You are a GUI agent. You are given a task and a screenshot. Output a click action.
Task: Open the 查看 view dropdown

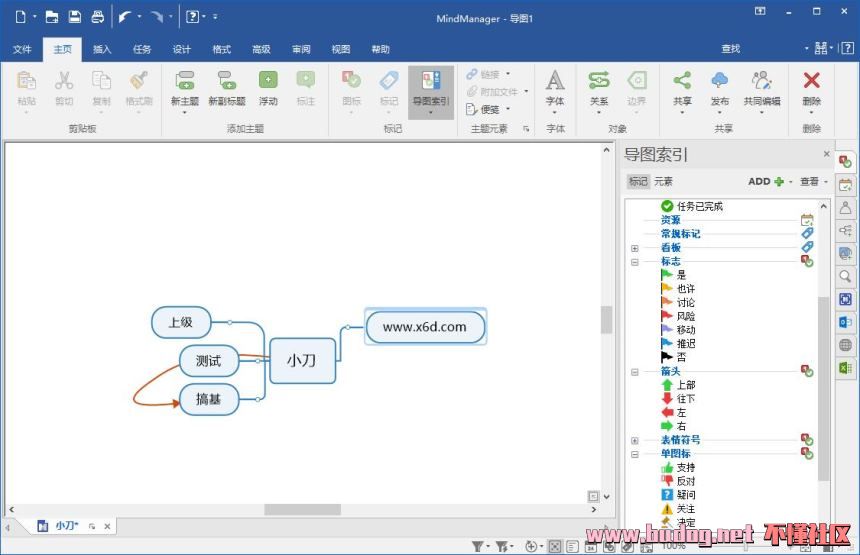tap(813, 182)
